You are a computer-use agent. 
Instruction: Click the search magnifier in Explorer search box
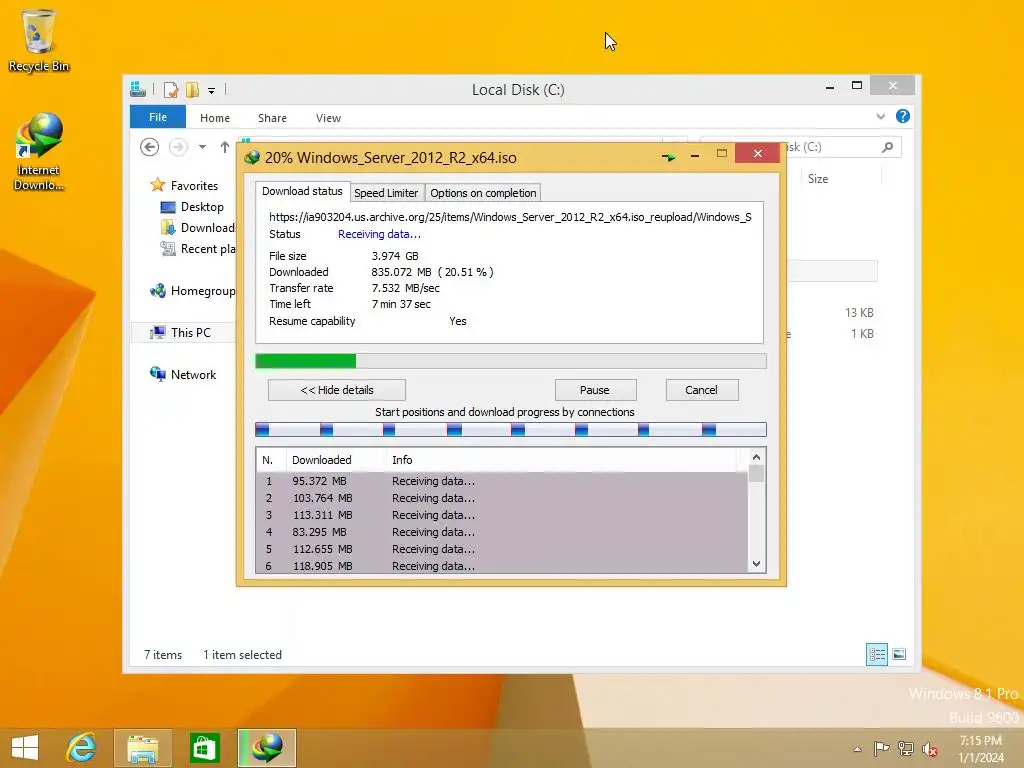pyautogui.click(x=887, y=147)
